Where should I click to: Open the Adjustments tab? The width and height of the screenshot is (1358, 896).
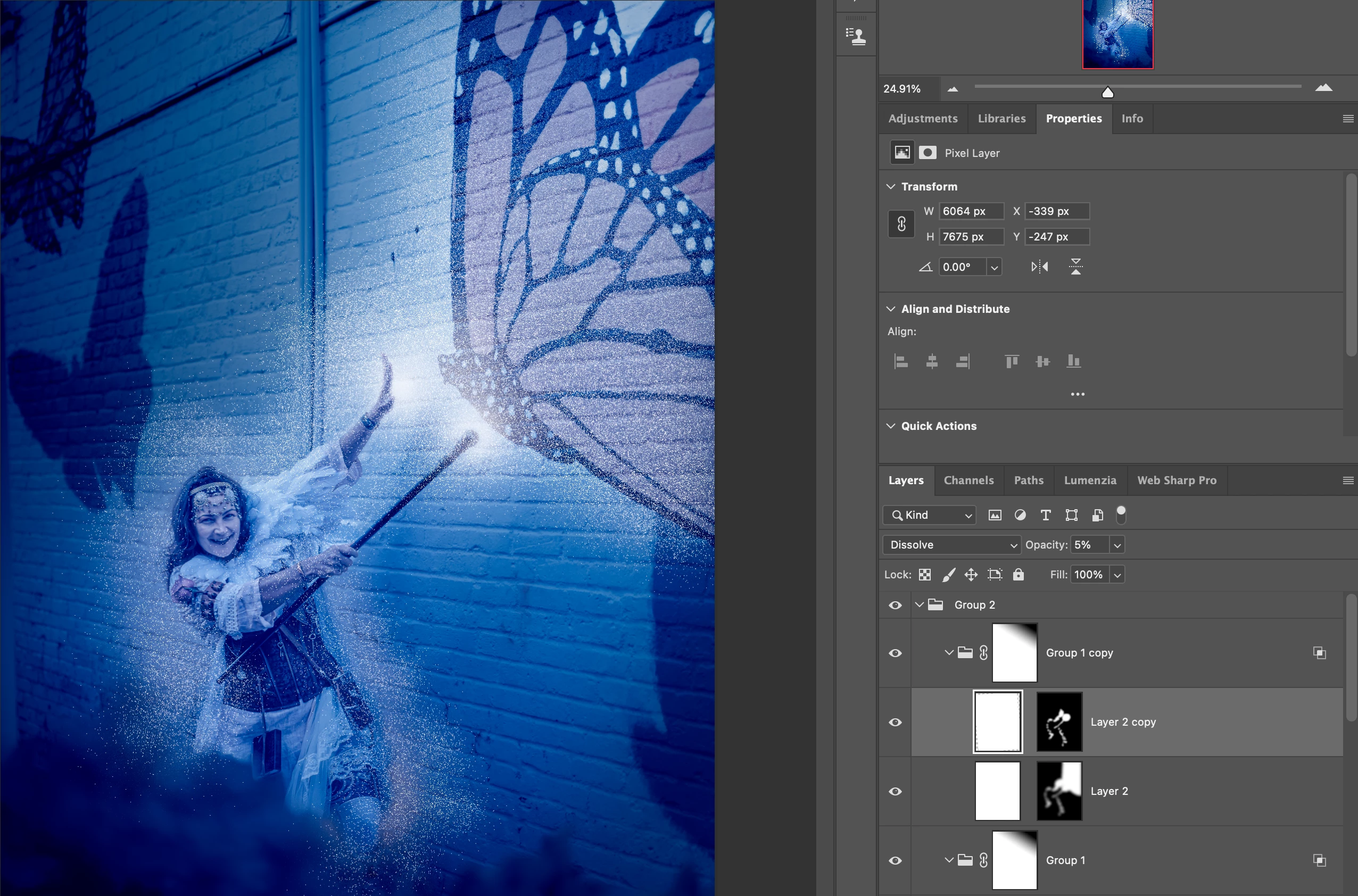(923, 119)
